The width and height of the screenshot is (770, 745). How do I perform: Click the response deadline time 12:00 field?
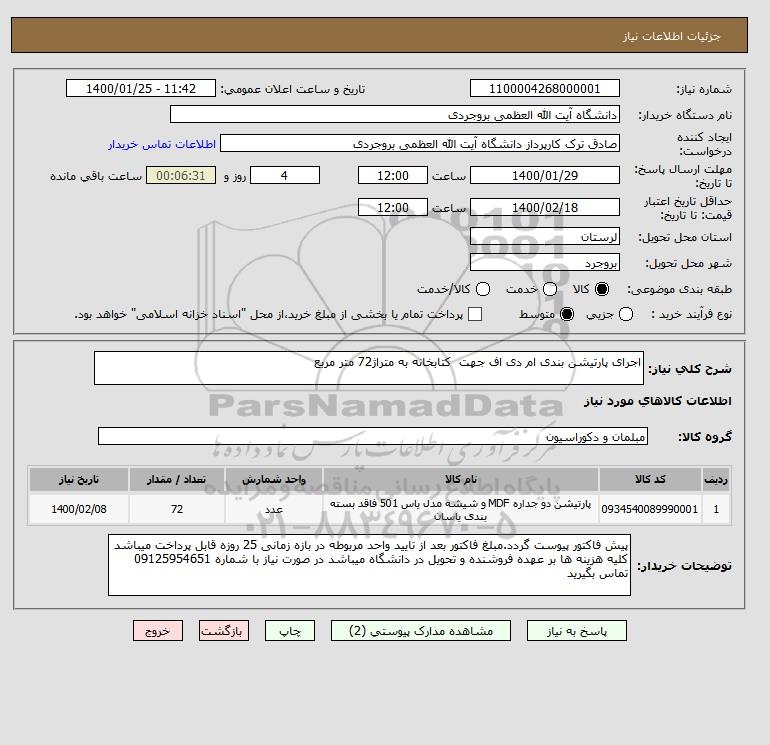pos(393,175)
